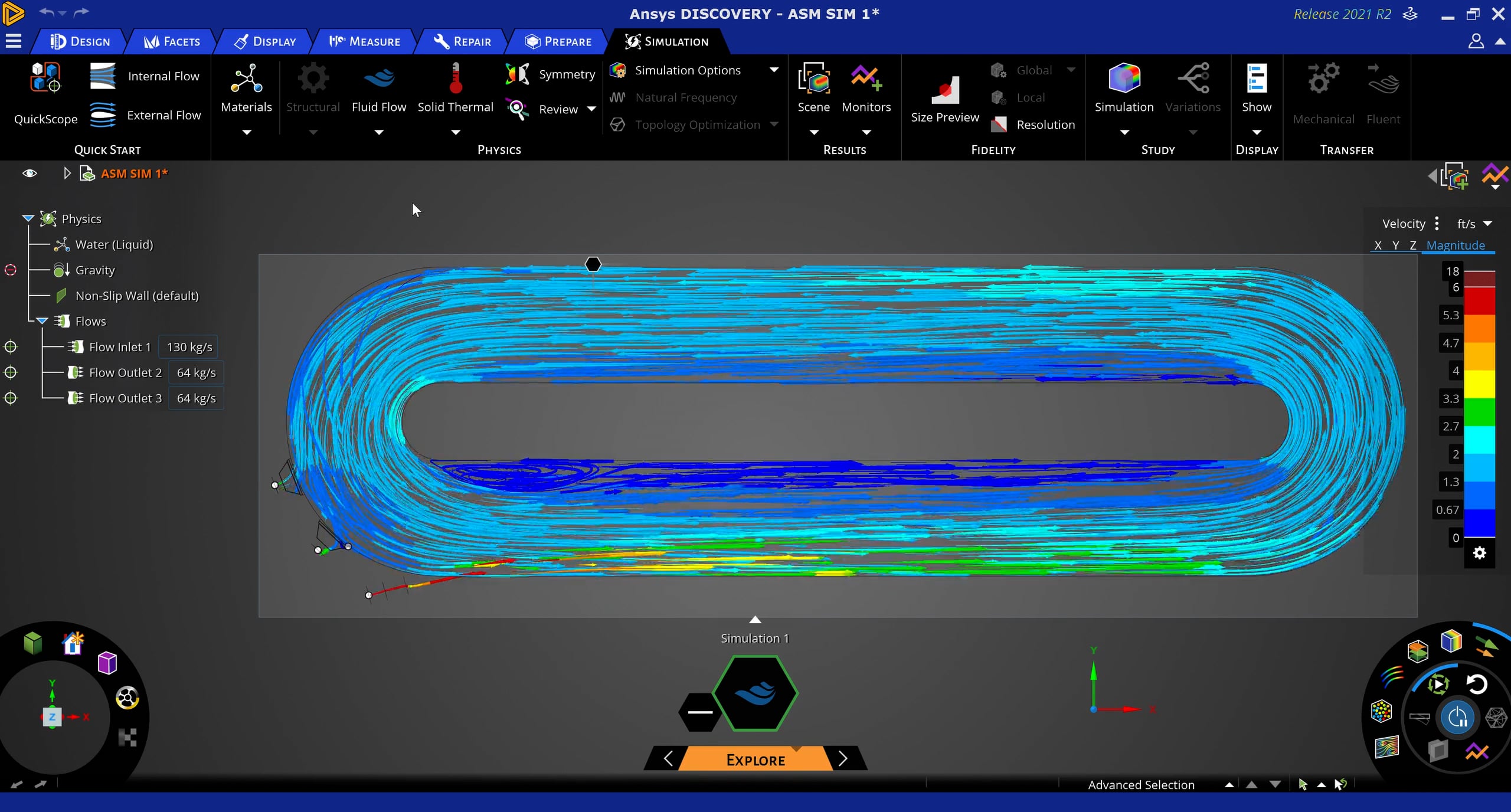Screen dimensions: 1511x812
Task: Open the Measure ribbon tab
Action: pos(365,41)
